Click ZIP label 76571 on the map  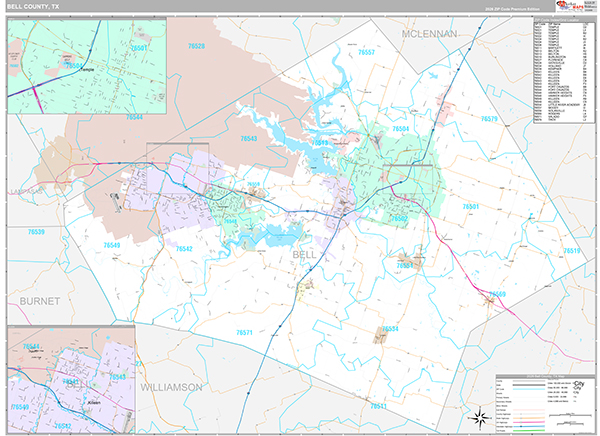[x=244, y=333]
